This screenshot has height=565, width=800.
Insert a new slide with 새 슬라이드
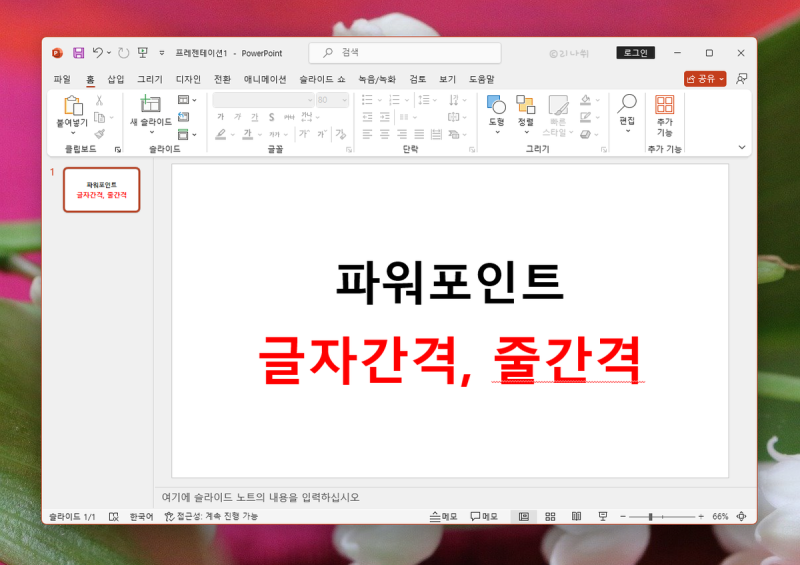[150, 106]
